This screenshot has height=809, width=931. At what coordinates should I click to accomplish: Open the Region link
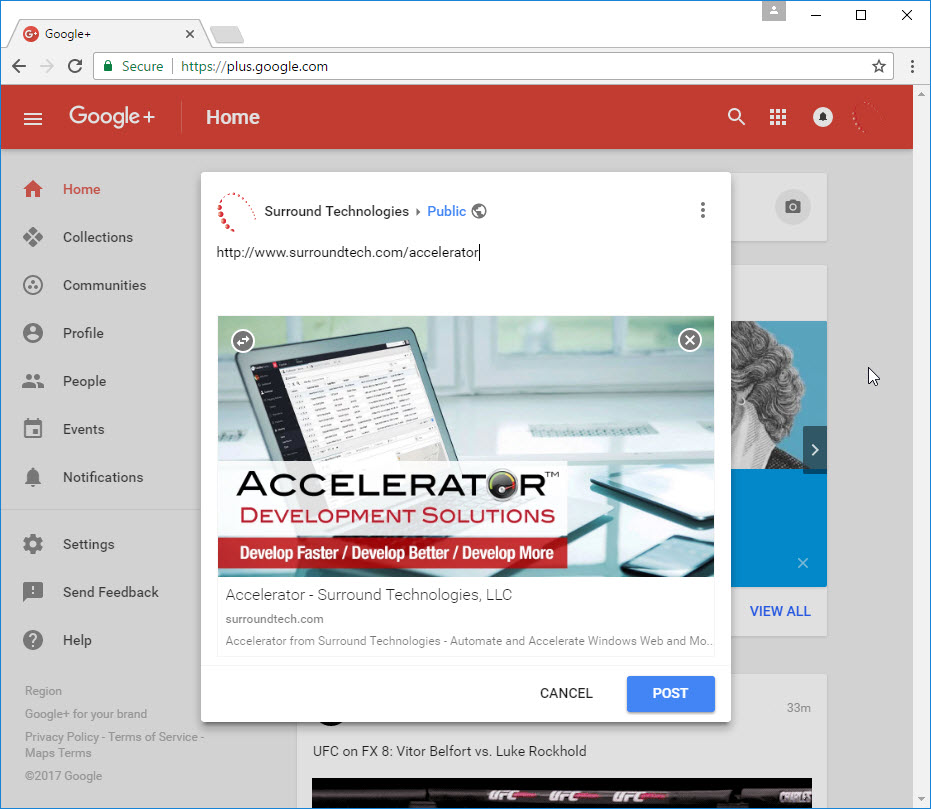43,691
